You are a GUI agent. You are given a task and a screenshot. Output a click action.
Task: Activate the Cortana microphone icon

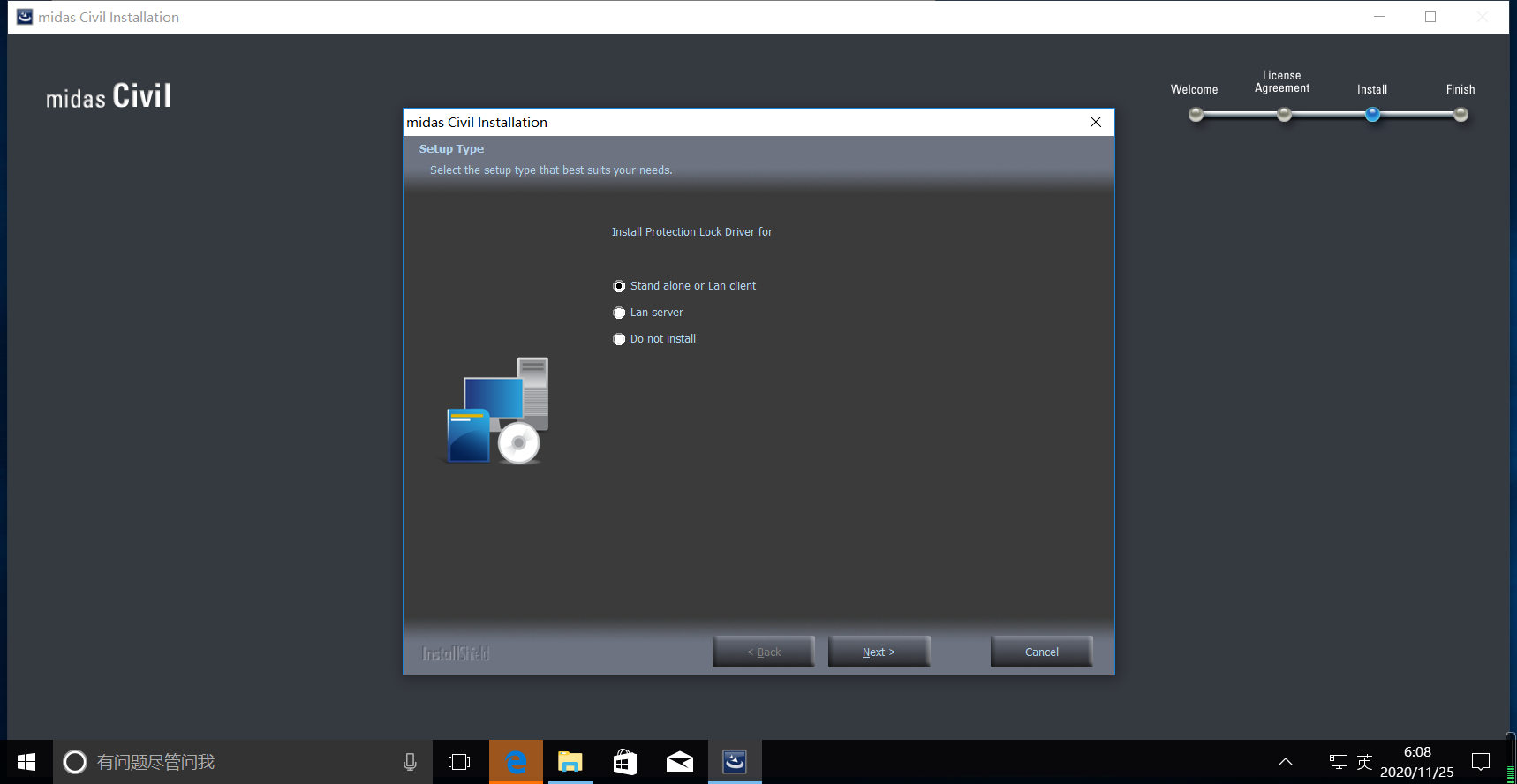point(410,762)
